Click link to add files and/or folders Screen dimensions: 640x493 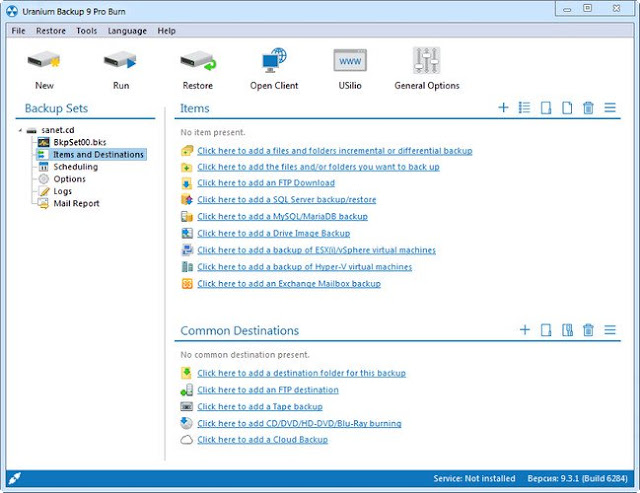click(318, 167)
